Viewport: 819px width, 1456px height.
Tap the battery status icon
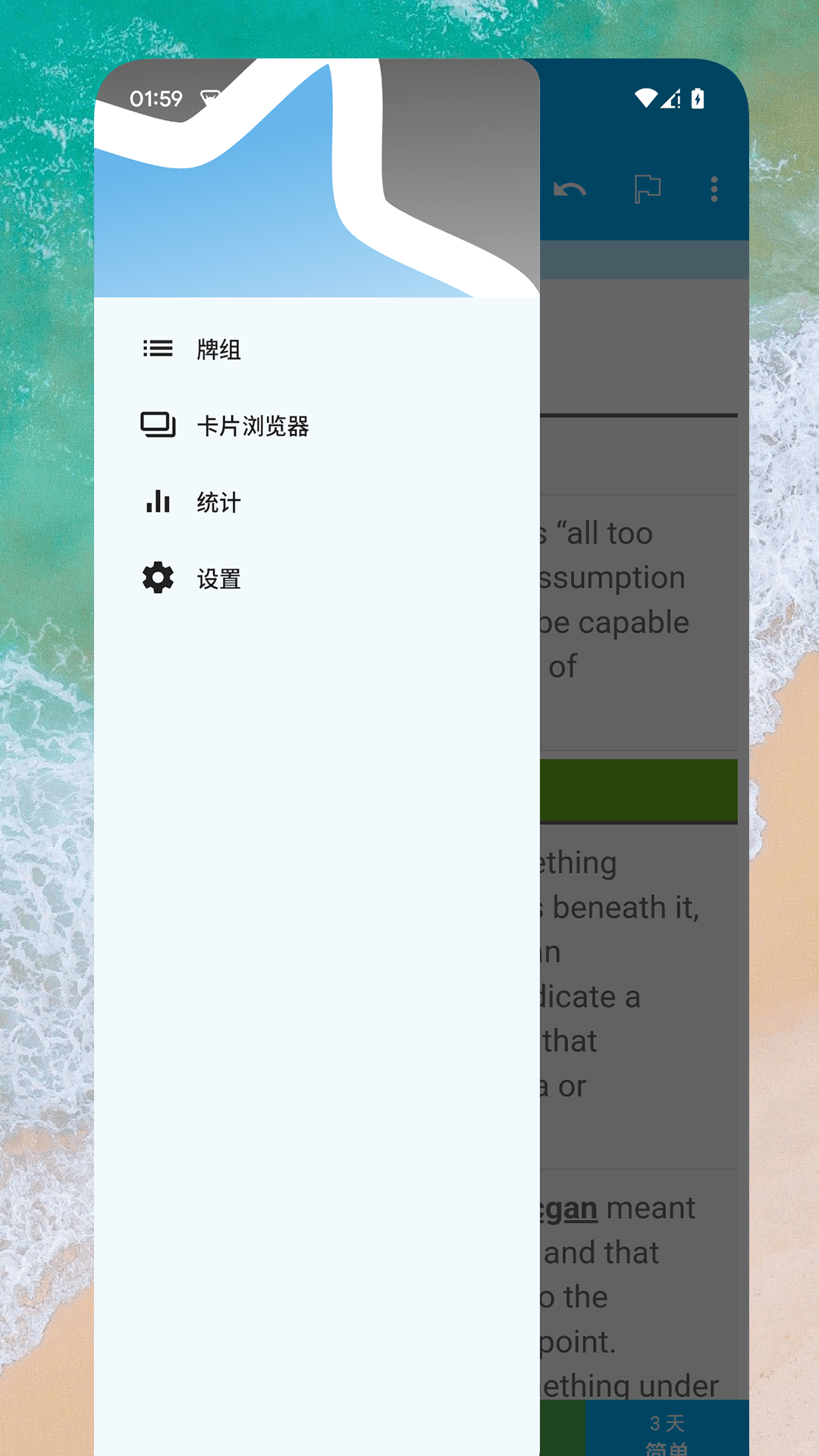(698, 99)
